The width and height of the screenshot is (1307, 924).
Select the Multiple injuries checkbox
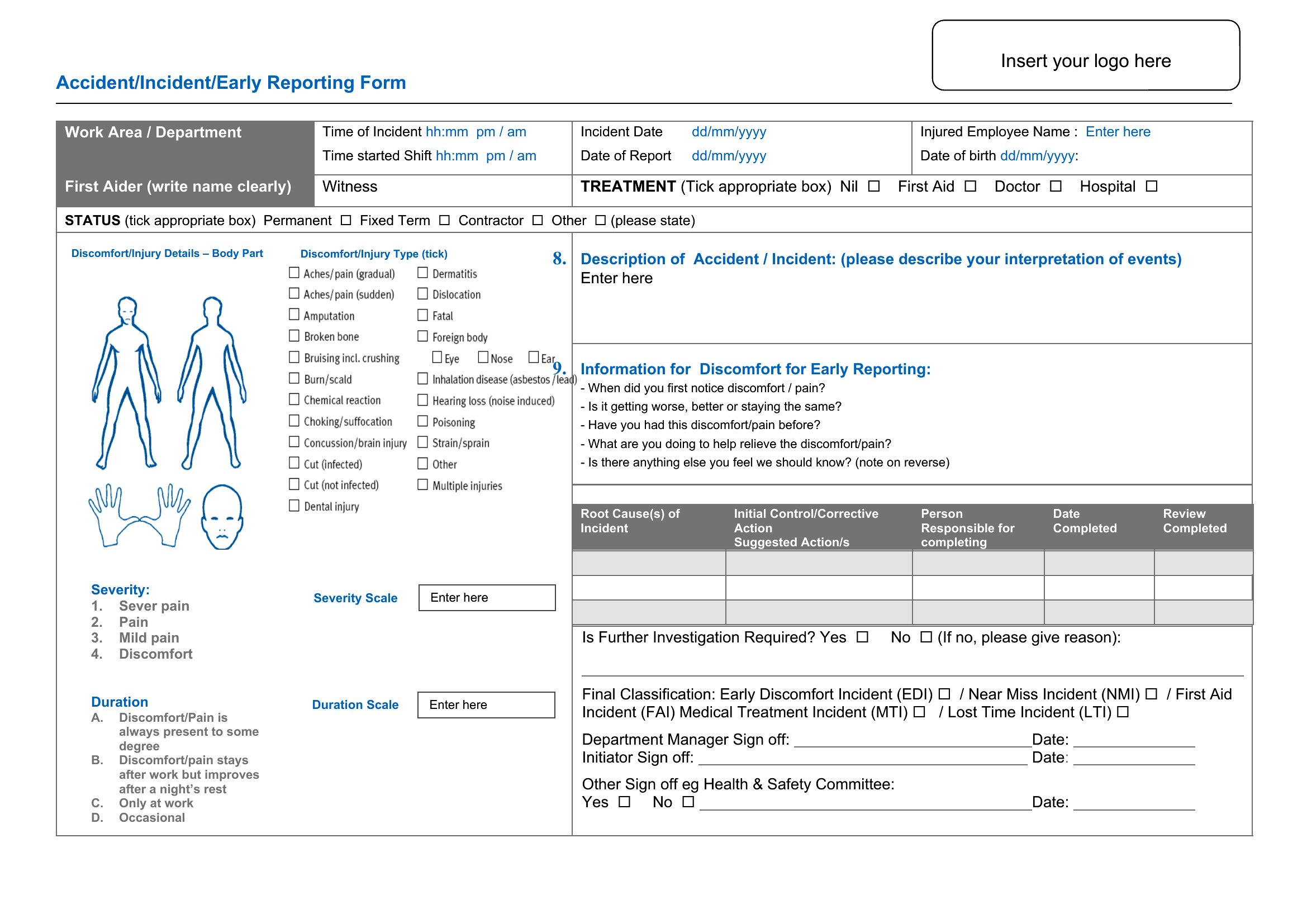click(x=423, y=485)
